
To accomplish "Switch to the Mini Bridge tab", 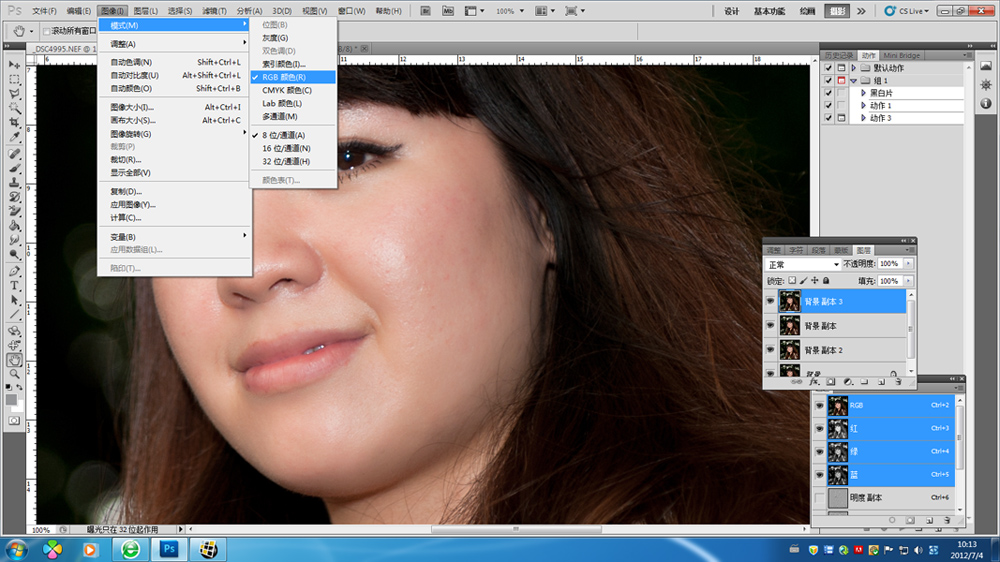I will tap(901, 55).
